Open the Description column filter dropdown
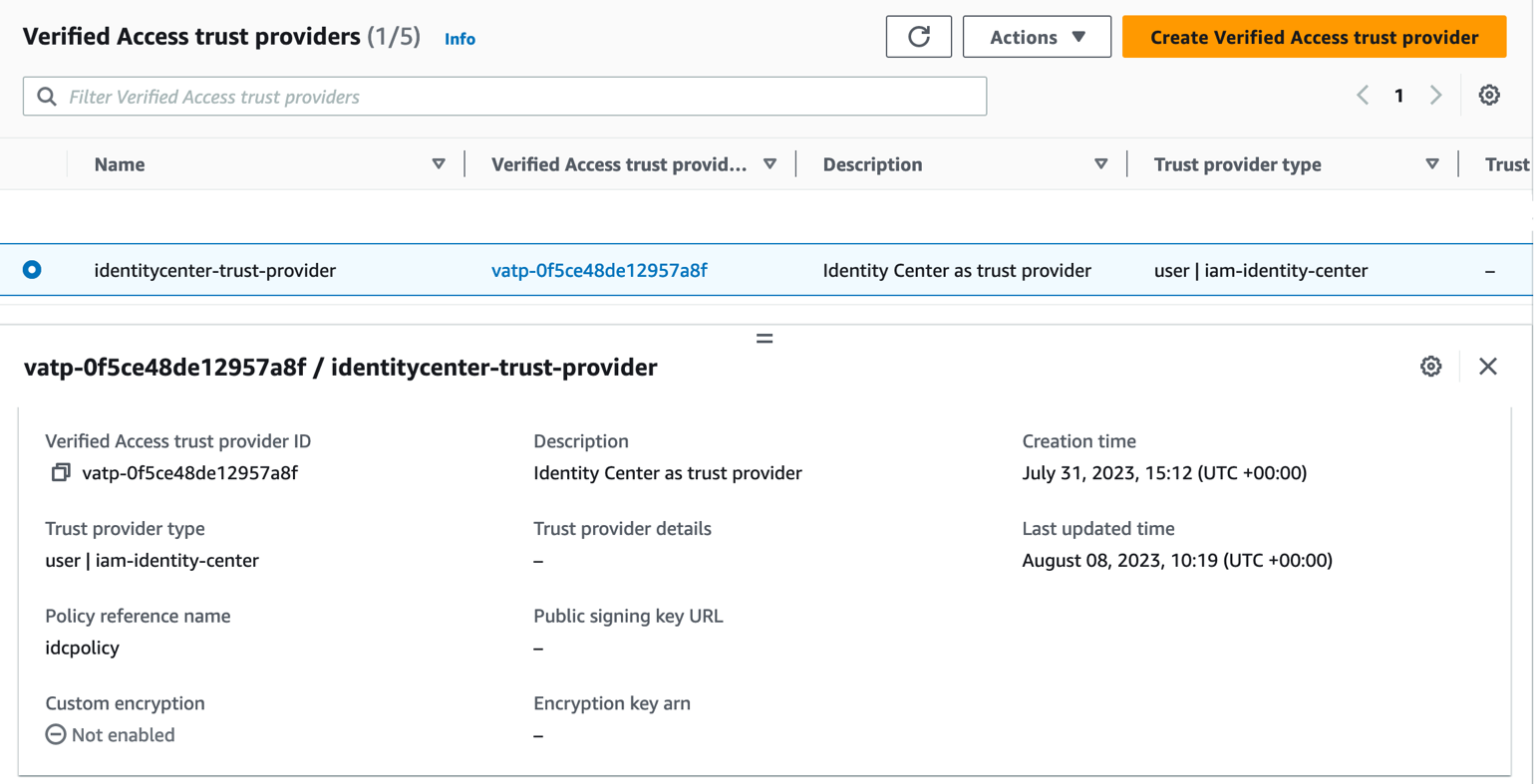Image resolution: width=1536 pixels, height=784 pixels. pyautogui.click(x=1101, y=163)
